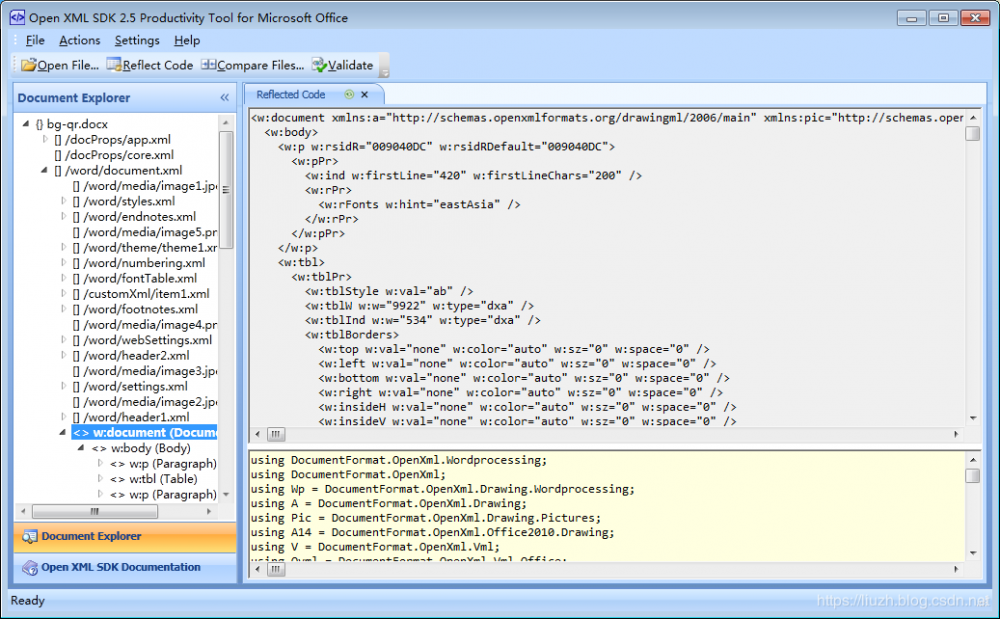This screenshot has height=619, width=1000.
Task: Select the w:tbl (Table) tree item
Action: pyautogui.click(x=153, y=479)
